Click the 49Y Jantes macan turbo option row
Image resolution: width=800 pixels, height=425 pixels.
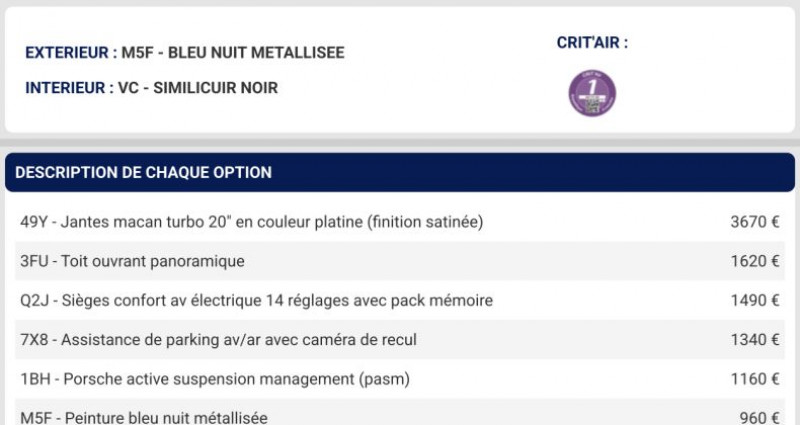(399, 222)
